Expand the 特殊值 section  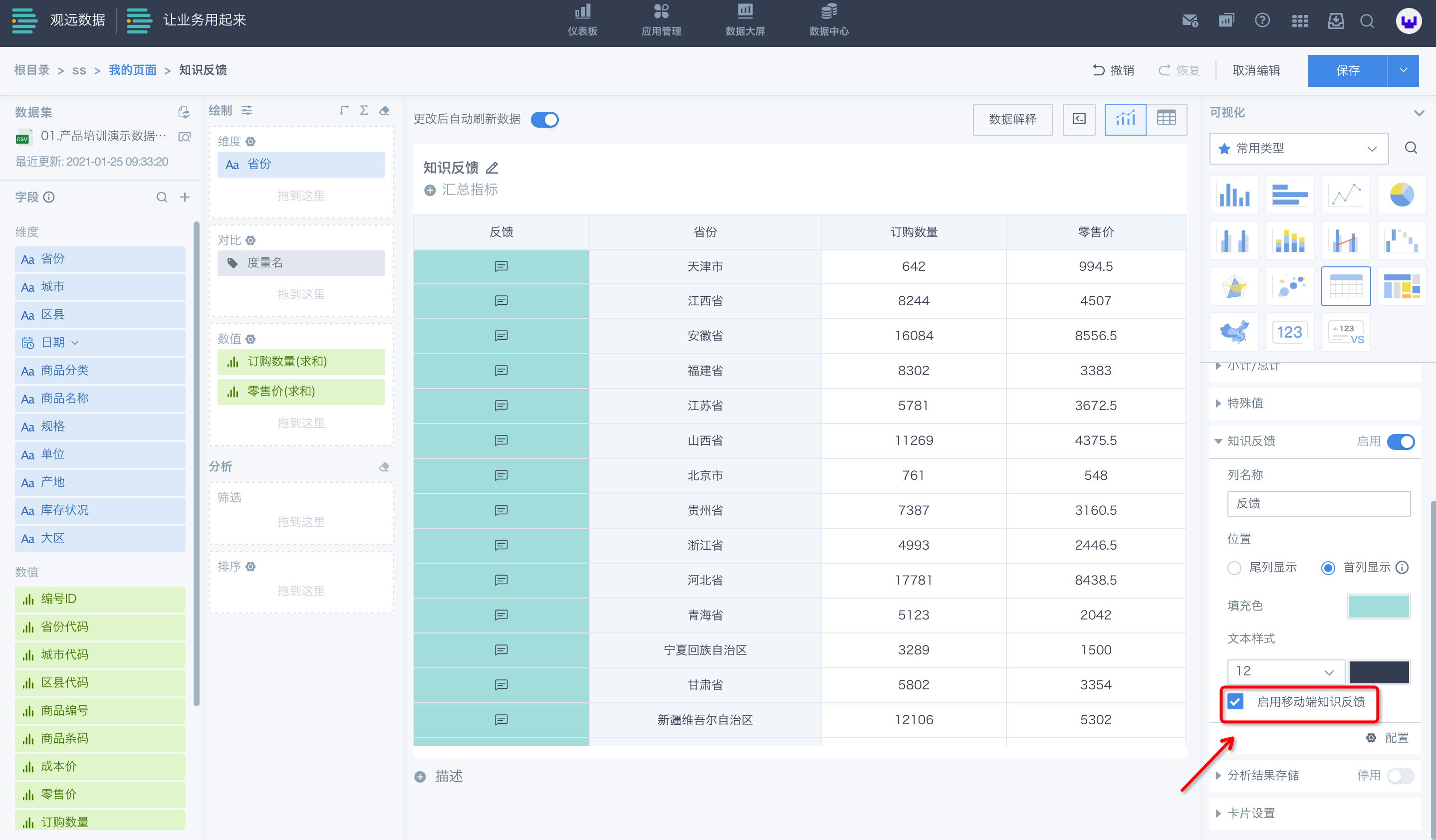(1218, 404)
